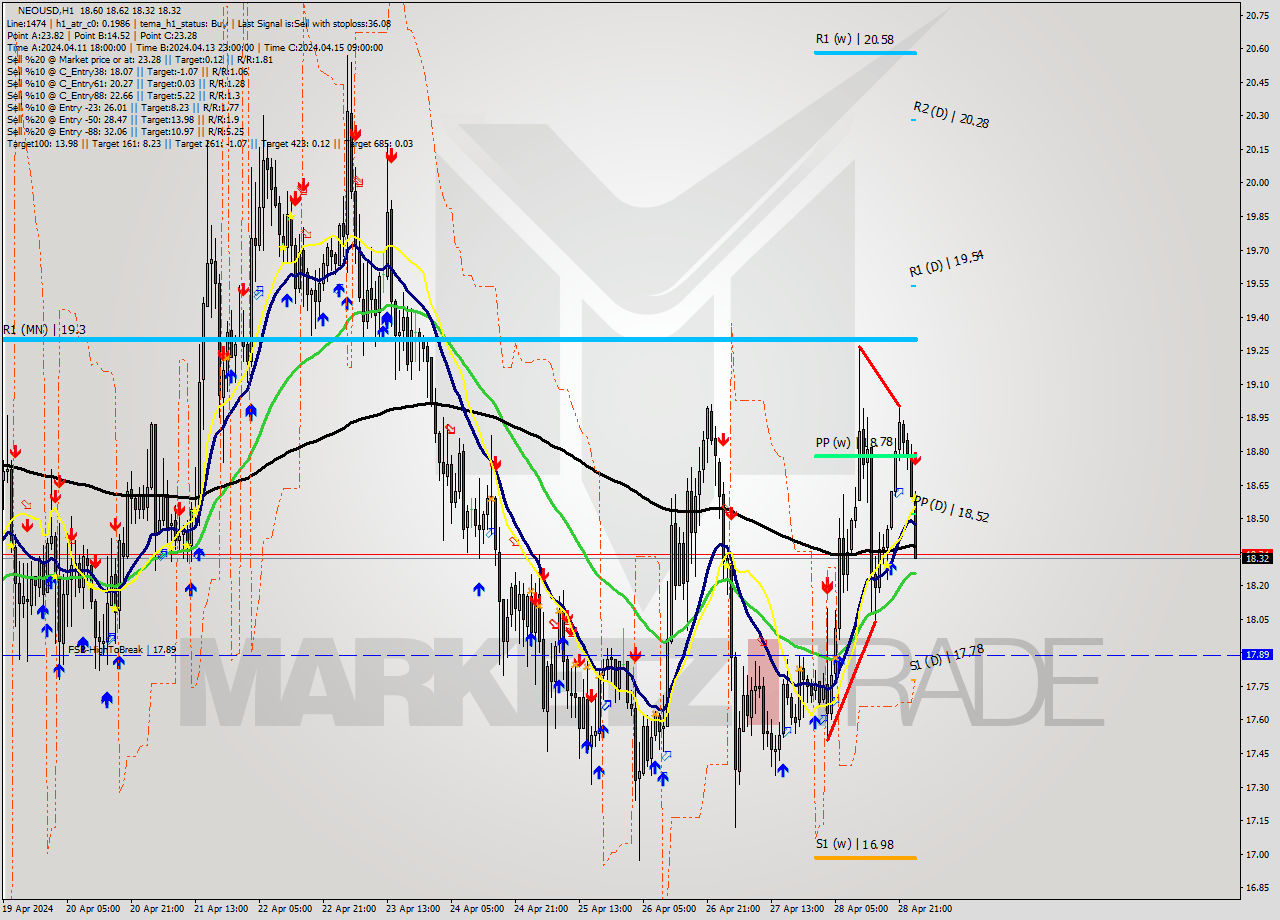
Task: Click the 19 Apr 2024 time axis label
Action: (x=28, y=909)
